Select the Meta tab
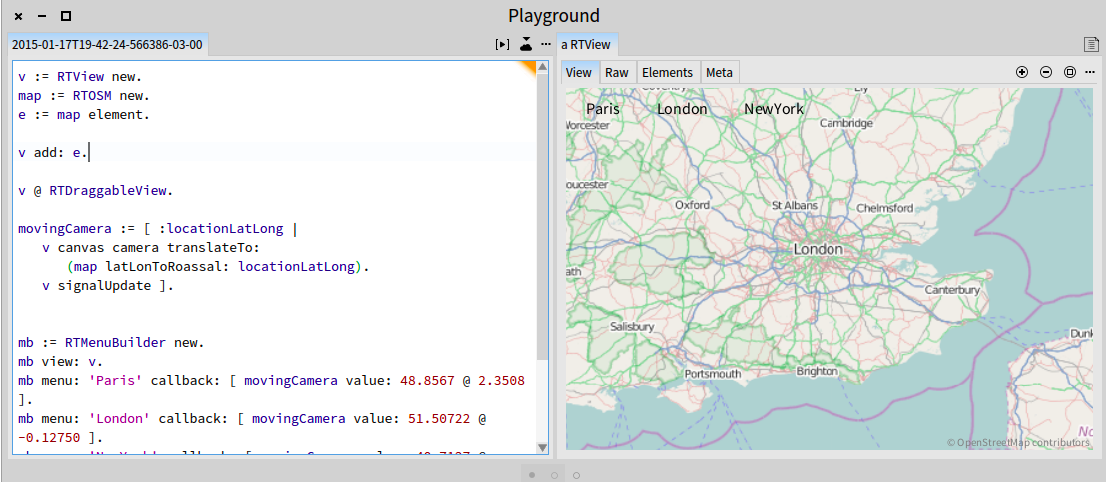Screen dimensions: 1106x482 click(x=719, y=72)
